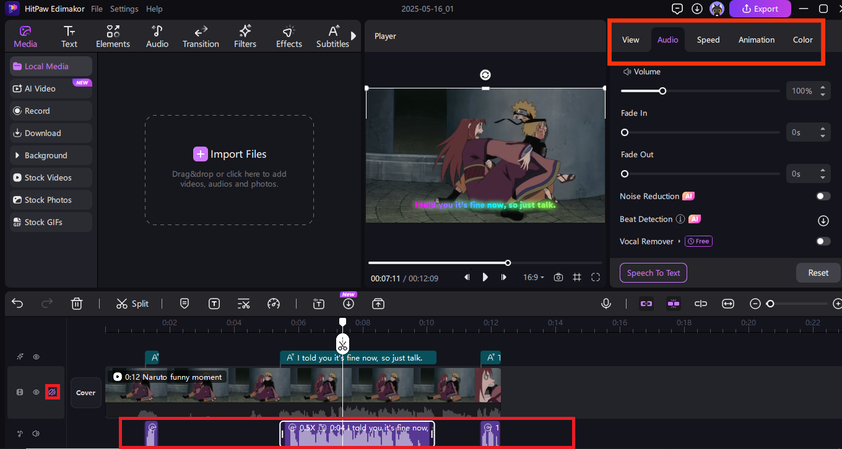Delete selected clip with trash icon
The width and height of the screenshot is (842, 449).
pyautogui.click(x=77, y=303)
